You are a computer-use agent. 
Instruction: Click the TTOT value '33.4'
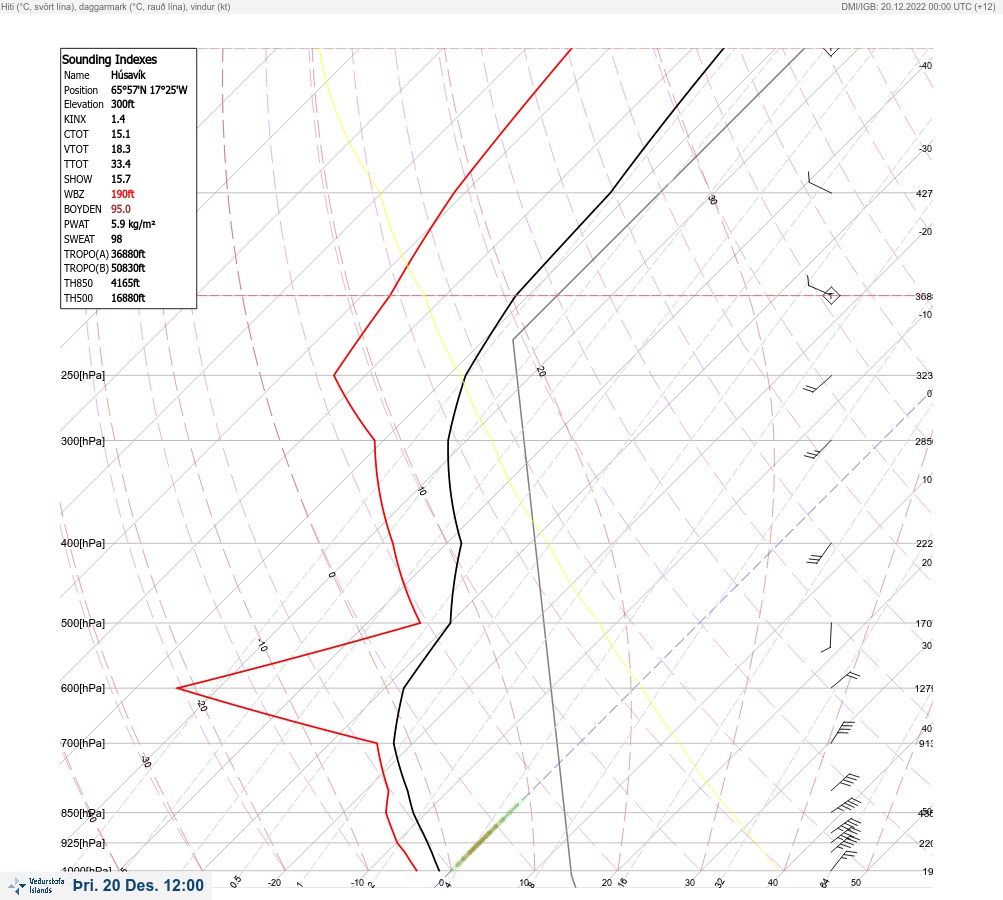[120, 164]
